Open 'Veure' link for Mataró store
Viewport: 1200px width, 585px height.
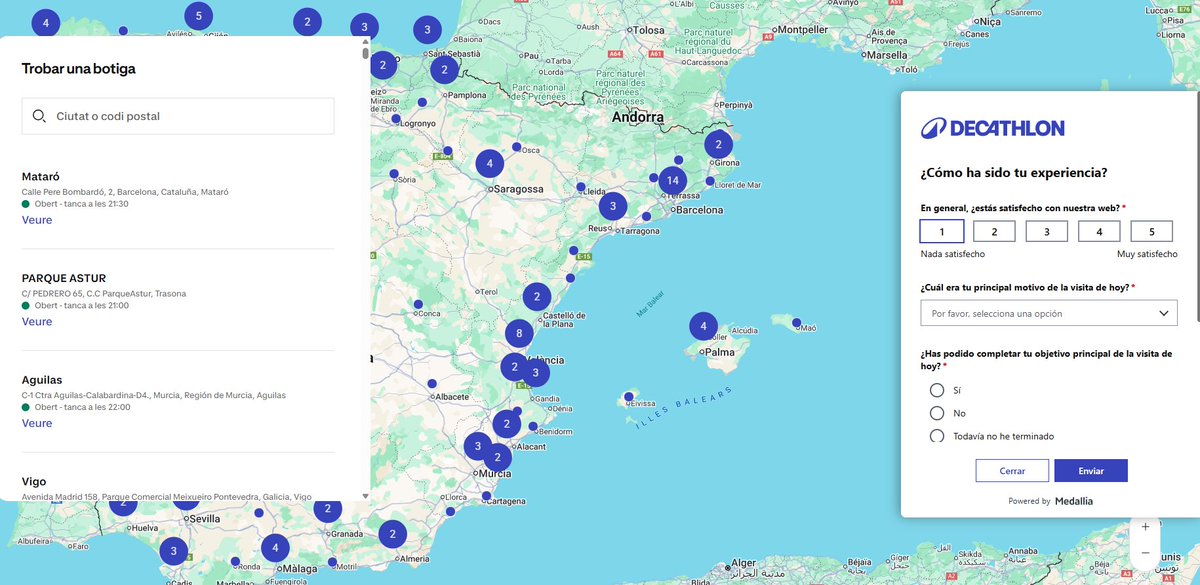[37, 220]
